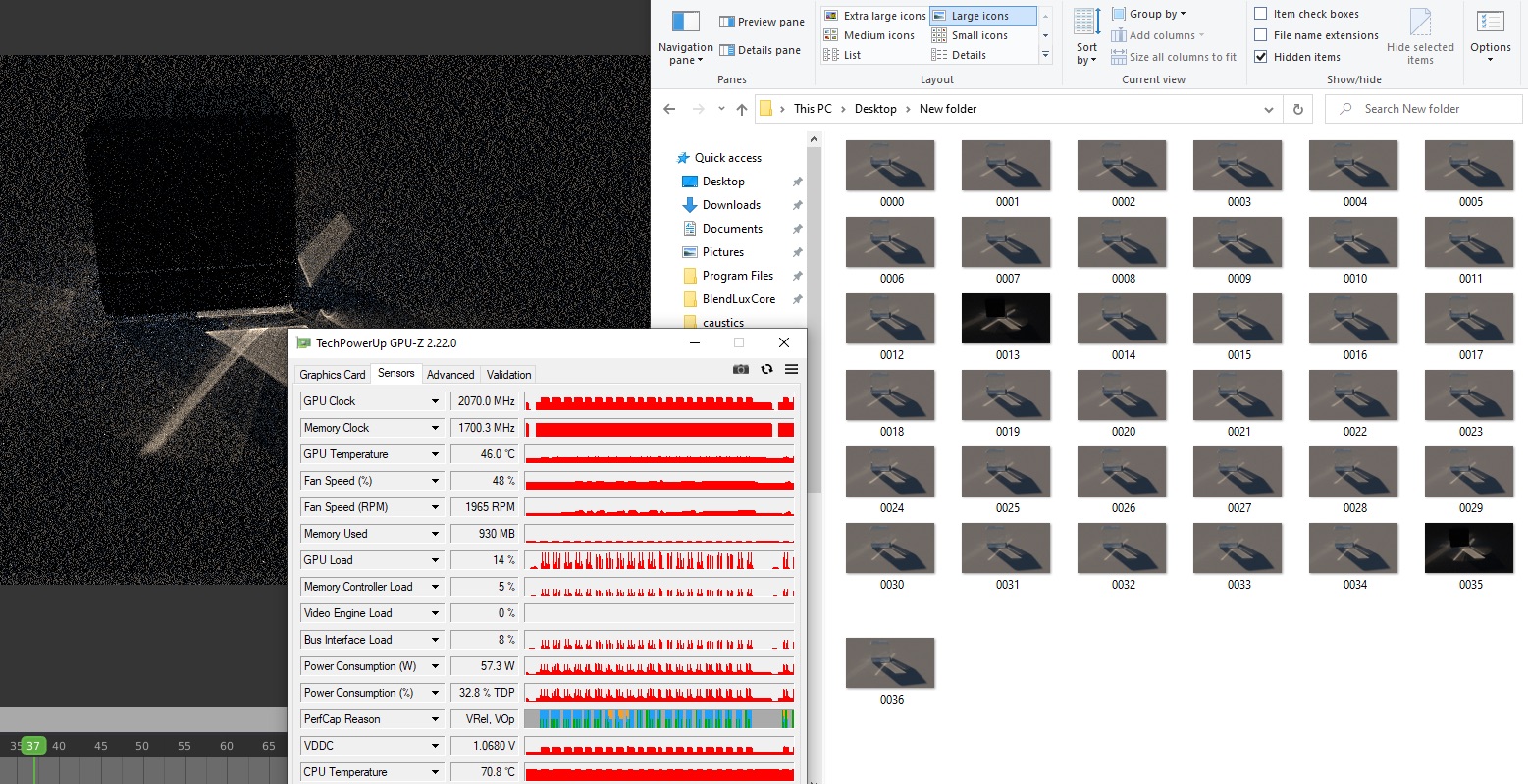Enable Item check boxes option
1528x784 pixels.
tap(1261, 14)
